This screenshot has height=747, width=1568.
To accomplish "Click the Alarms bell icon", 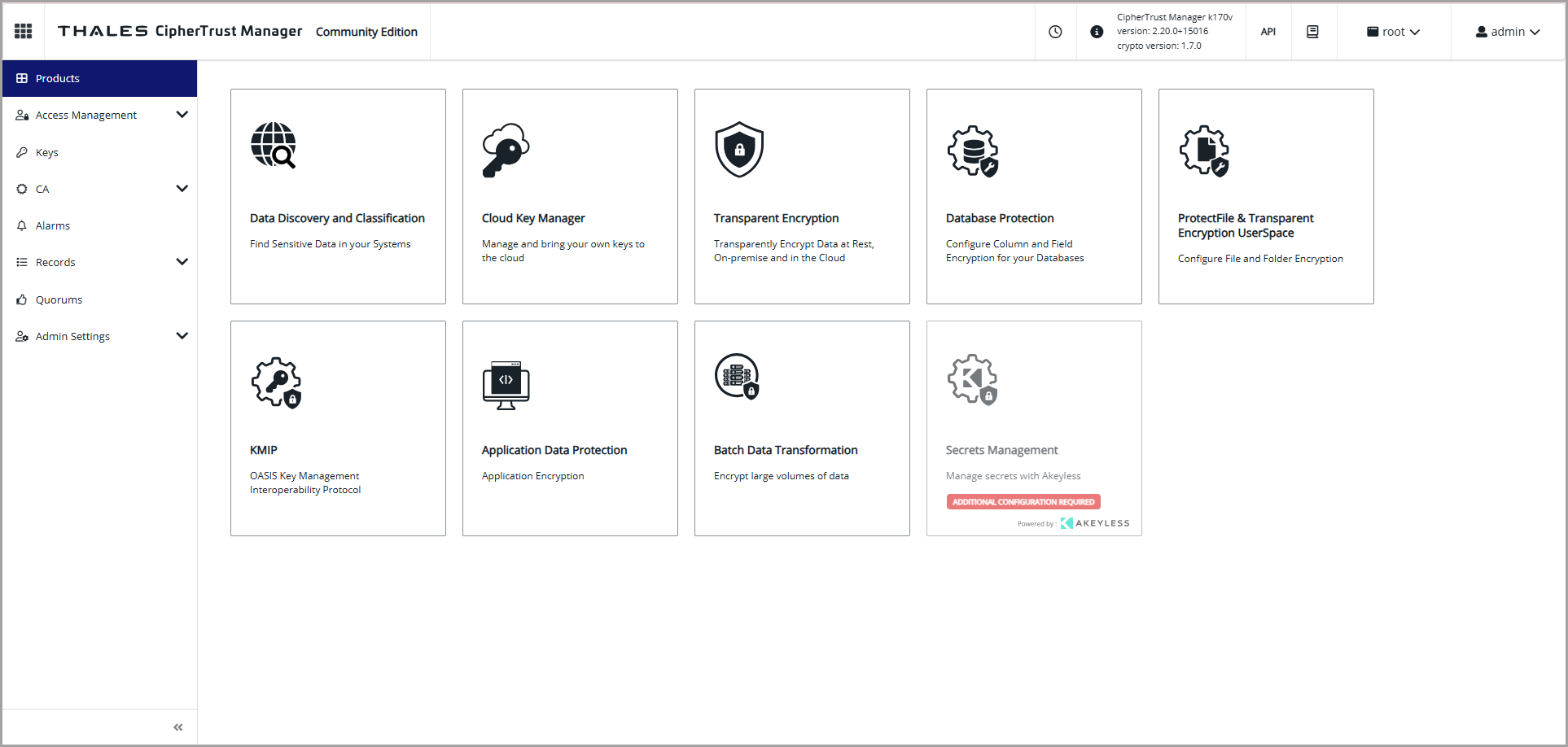I will [x=22, y=225].
